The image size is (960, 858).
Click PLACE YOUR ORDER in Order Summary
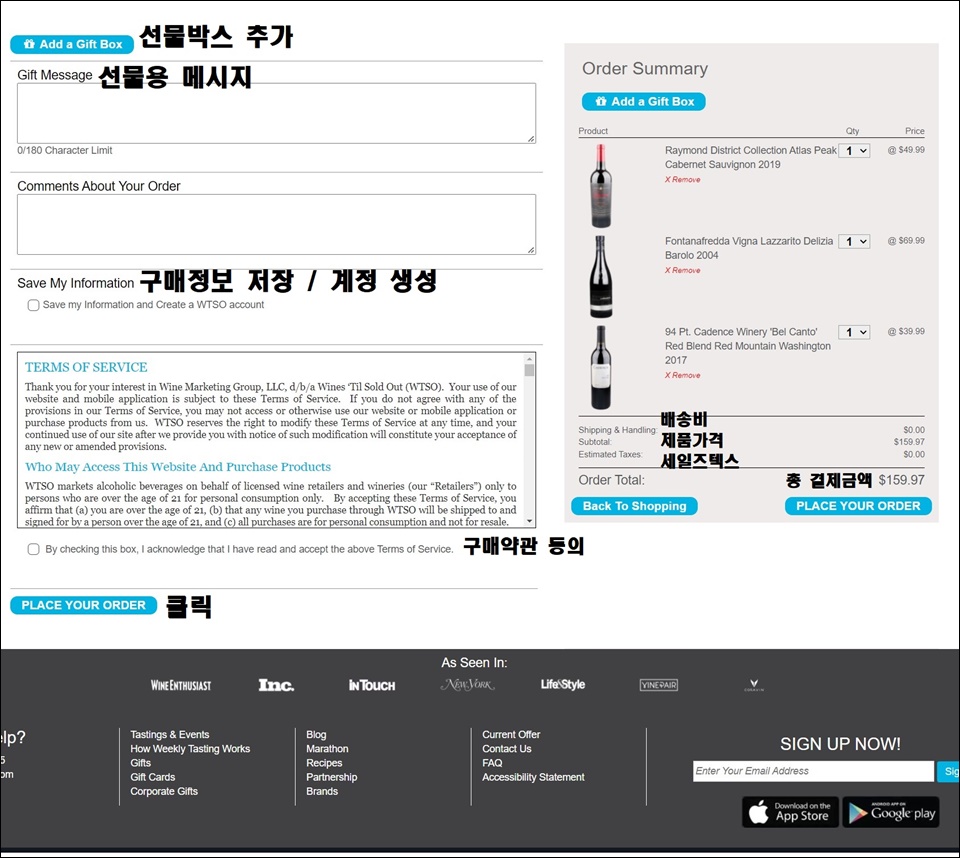(x=858, y=506)
